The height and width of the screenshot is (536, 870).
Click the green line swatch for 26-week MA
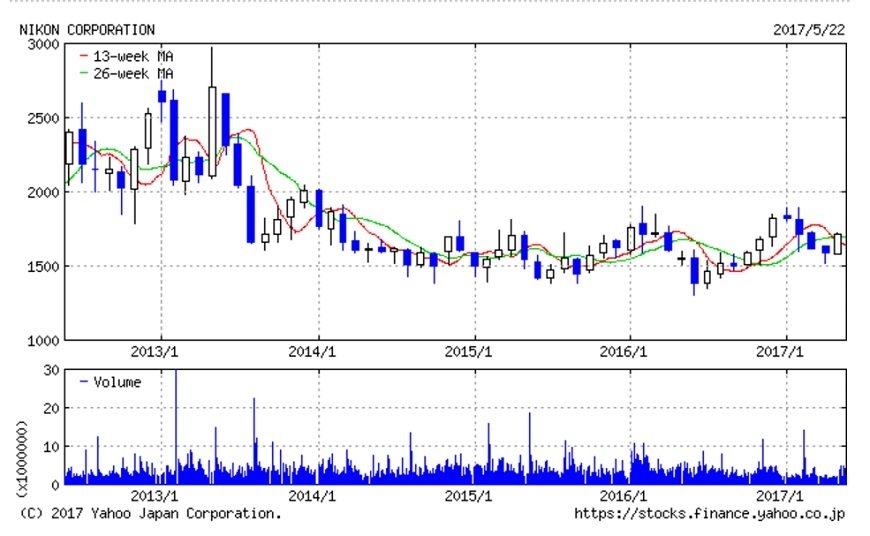pyautogui.click(x=83, y=73)
